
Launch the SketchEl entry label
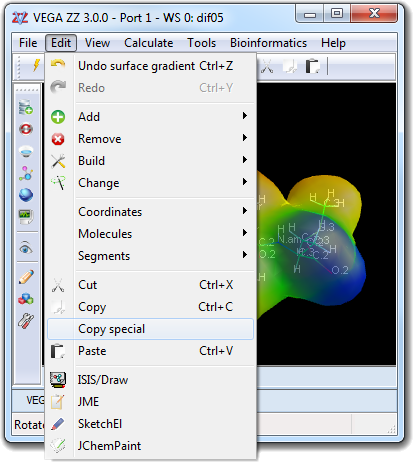click(100, 424)
